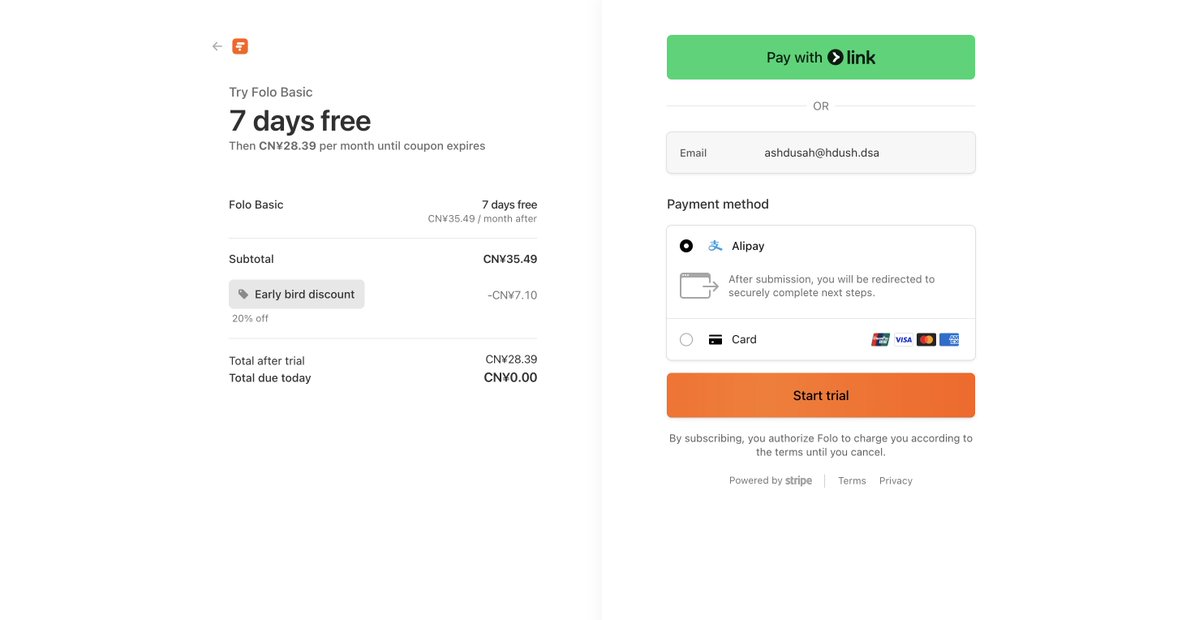
Task: Open the Terms link
Action: click(x=852, y=481)
